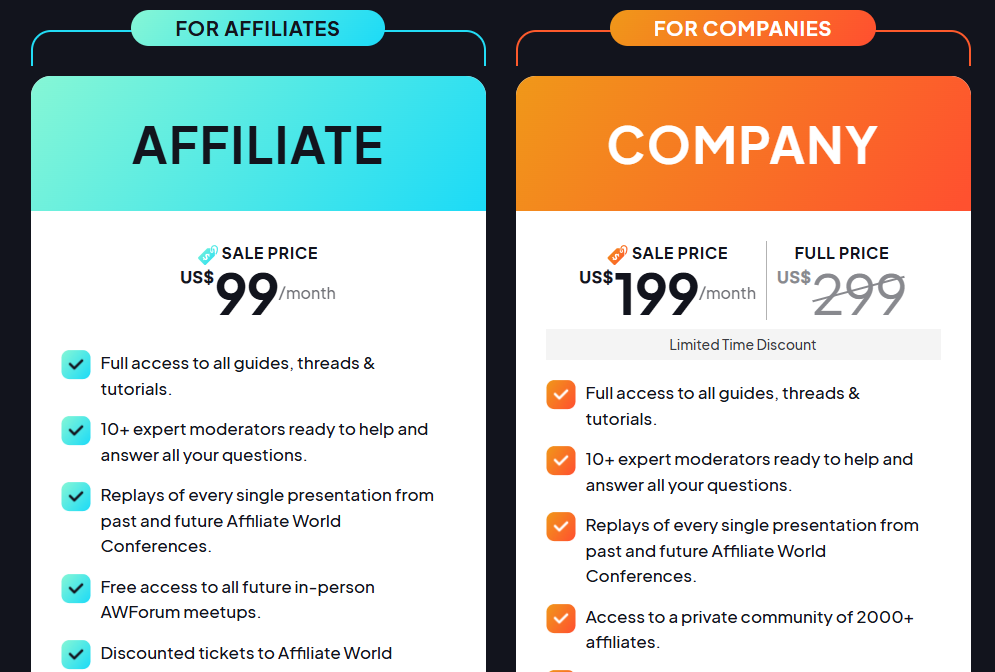Click the COMPANY plan header banner

743,143
